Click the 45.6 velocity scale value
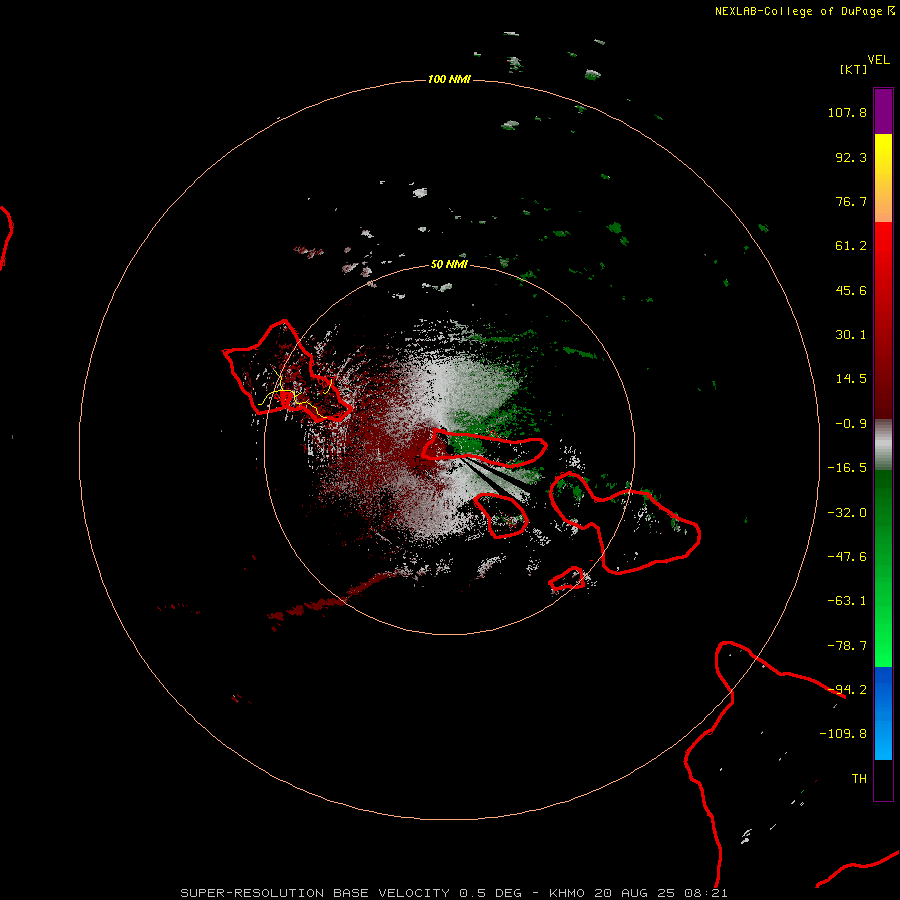This screenshot has height=900, width=900. coord(851,290)
